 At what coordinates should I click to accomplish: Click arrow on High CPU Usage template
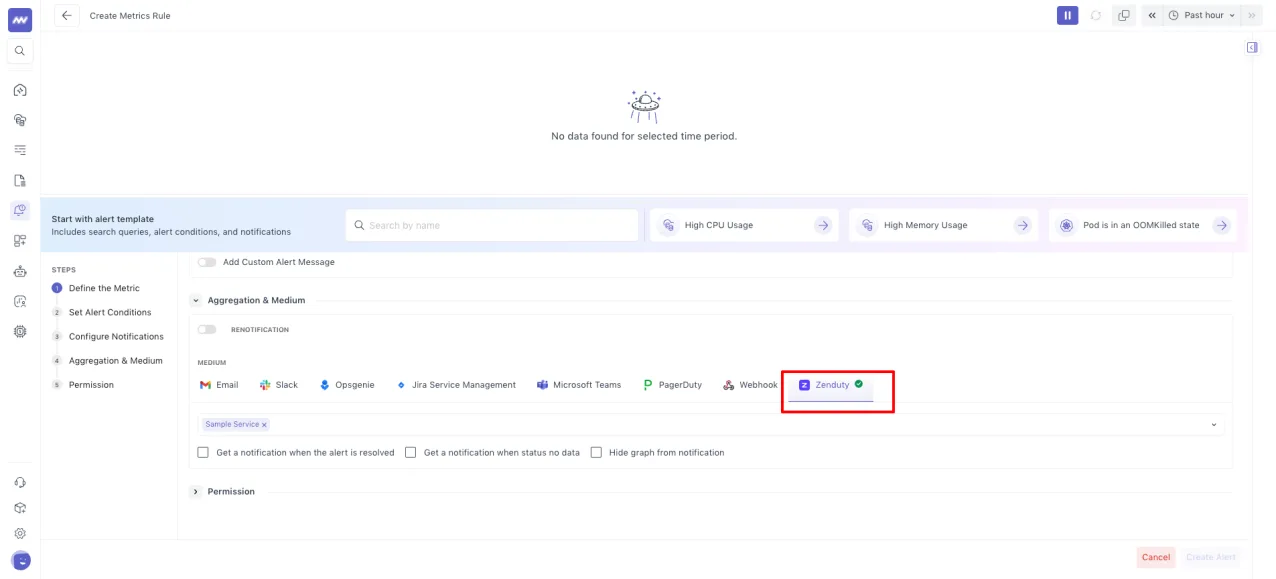(x=823, y=225)
